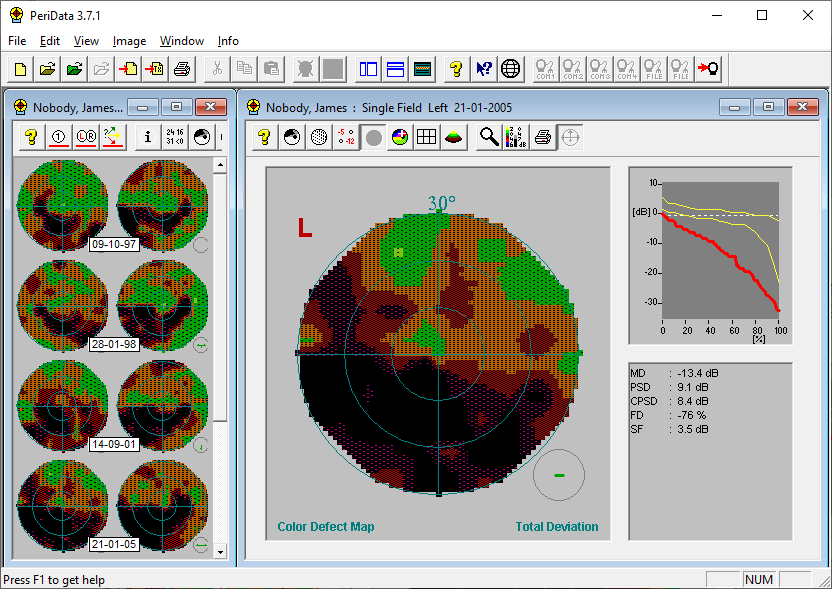This screenshot has width=832, height=589.
Task: Show patient info with the 'i' icon
Action: pos(148,137)
